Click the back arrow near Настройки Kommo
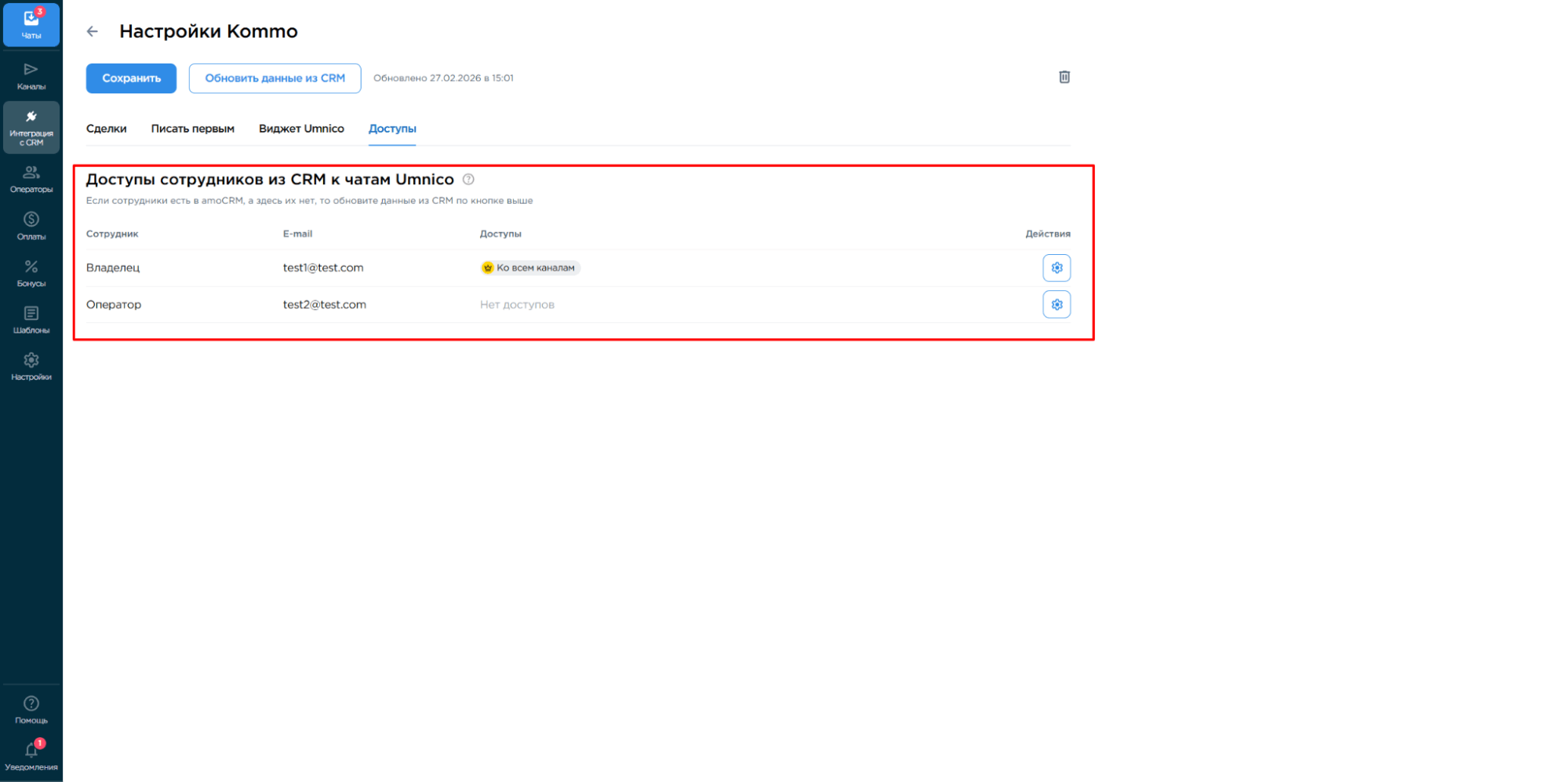Viewport: 1568px width, 782px height. (92, 31)
